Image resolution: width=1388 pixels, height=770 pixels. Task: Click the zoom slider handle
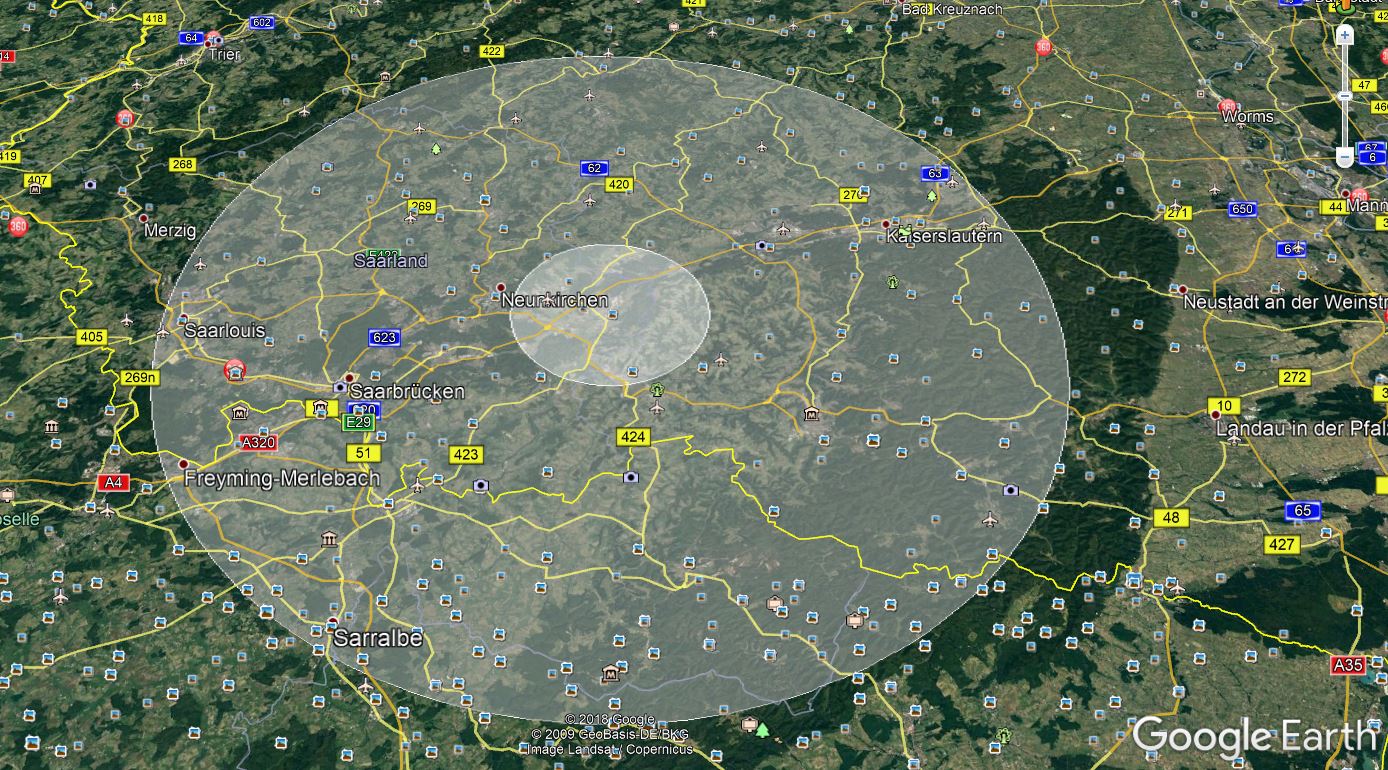1345,95
